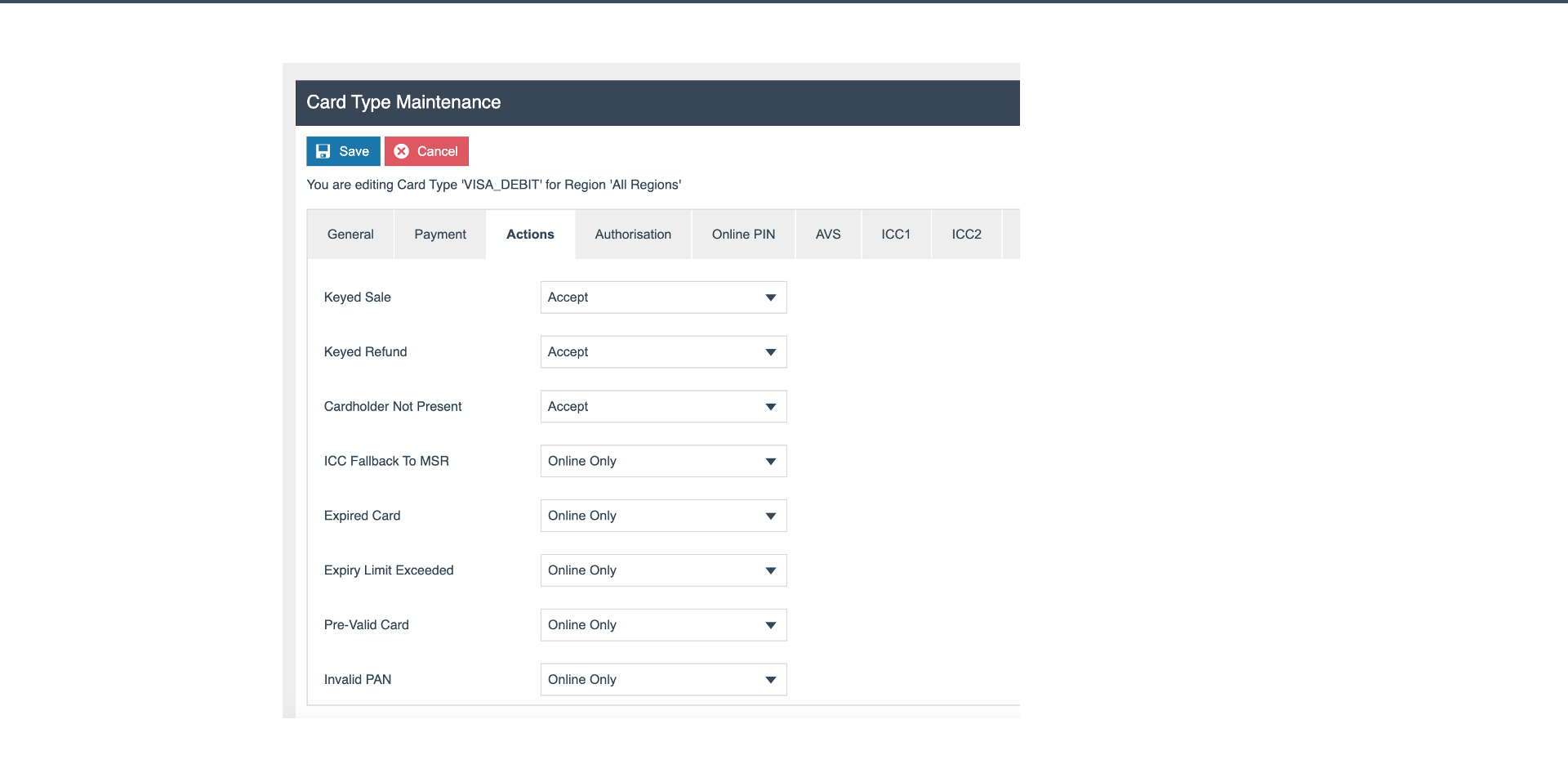
Task: Switch to the Online PIN tab
Action: [742, 234]
